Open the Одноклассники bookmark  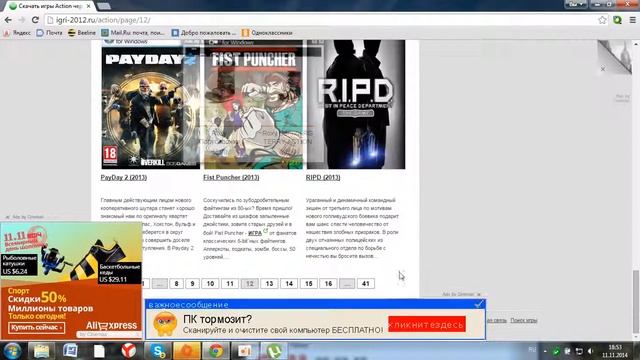click(x=267, y=33)
